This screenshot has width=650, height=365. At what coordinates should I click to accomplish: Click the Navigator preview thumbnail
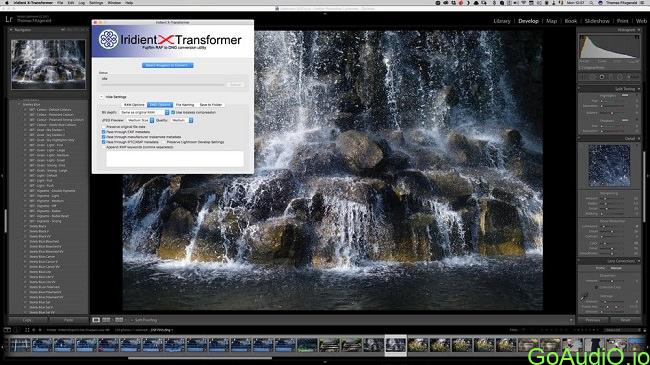[x=49, y=64]
